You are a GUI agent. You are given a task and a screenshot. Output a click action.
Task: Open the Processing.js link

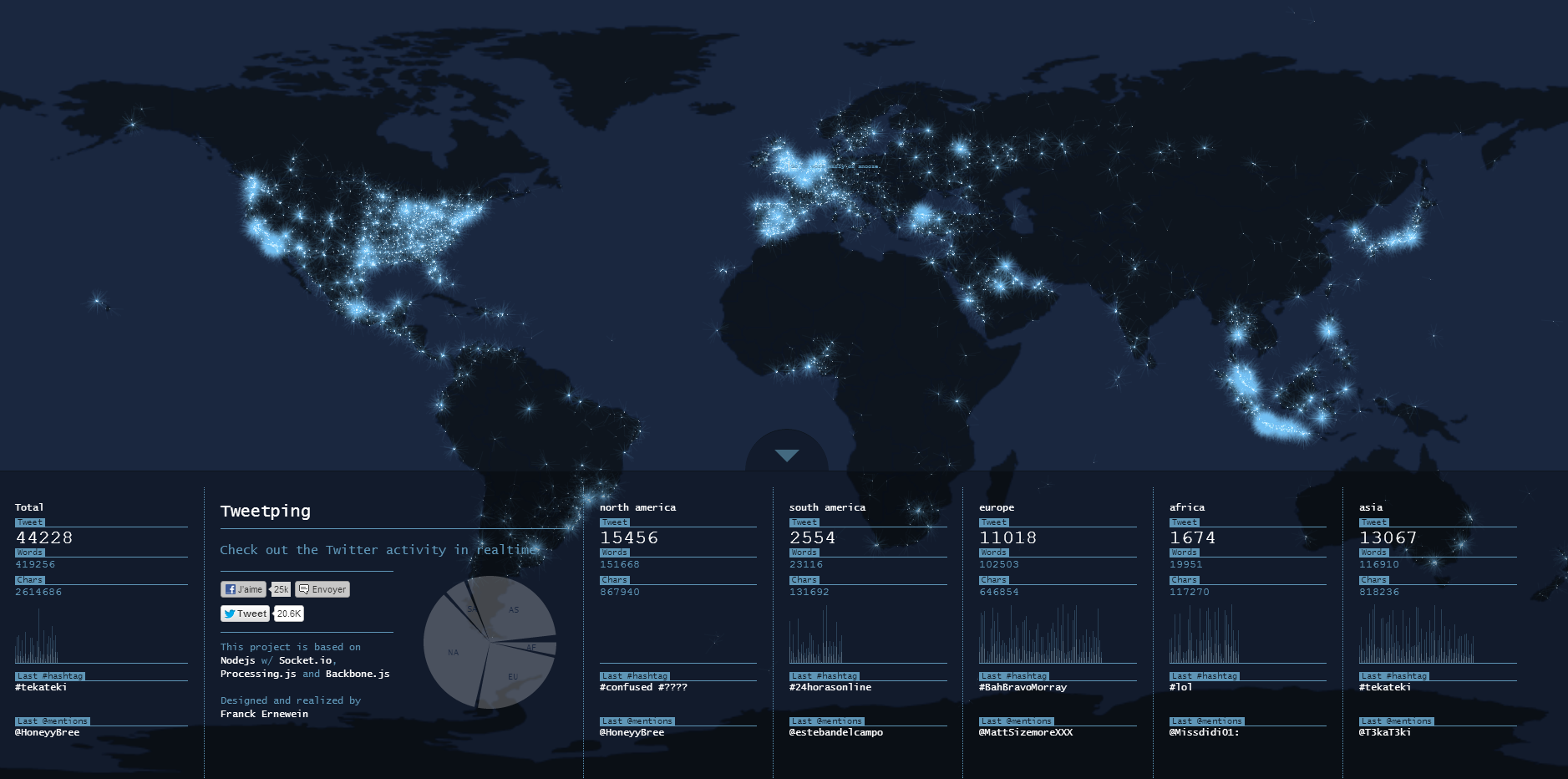[x=258, y=674]
